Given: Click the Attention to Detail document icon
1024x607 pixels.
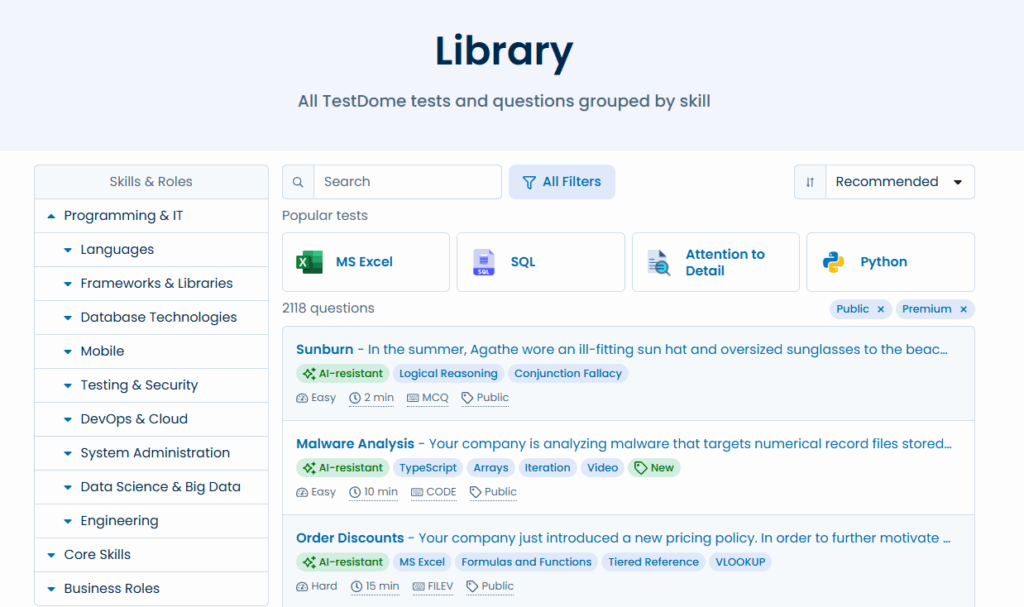Looking at the screenshot, I should click(x=658, y=263).
